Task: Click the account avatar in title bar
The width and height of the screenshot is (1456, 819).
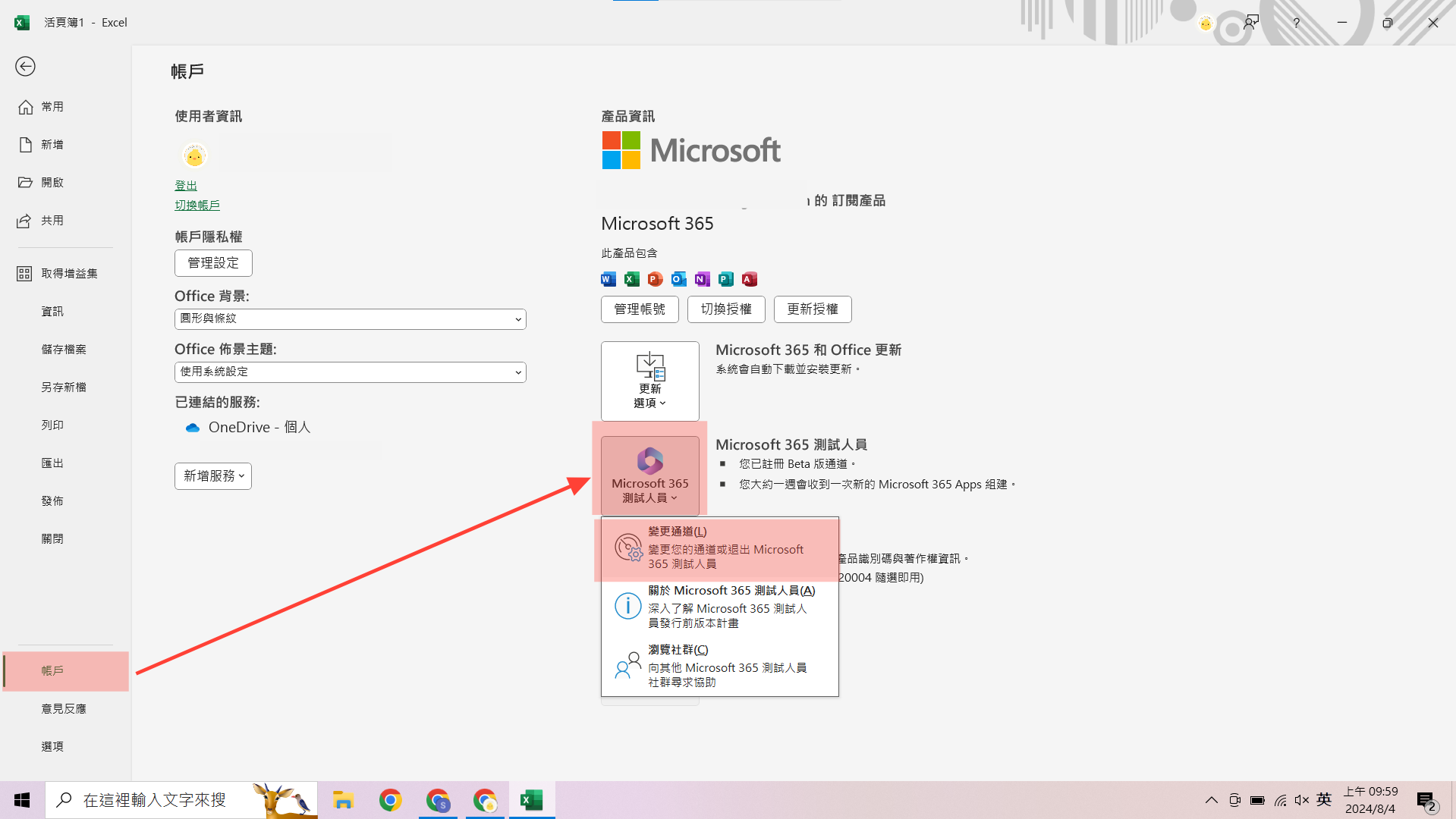Action: [x=1206, y=24]
